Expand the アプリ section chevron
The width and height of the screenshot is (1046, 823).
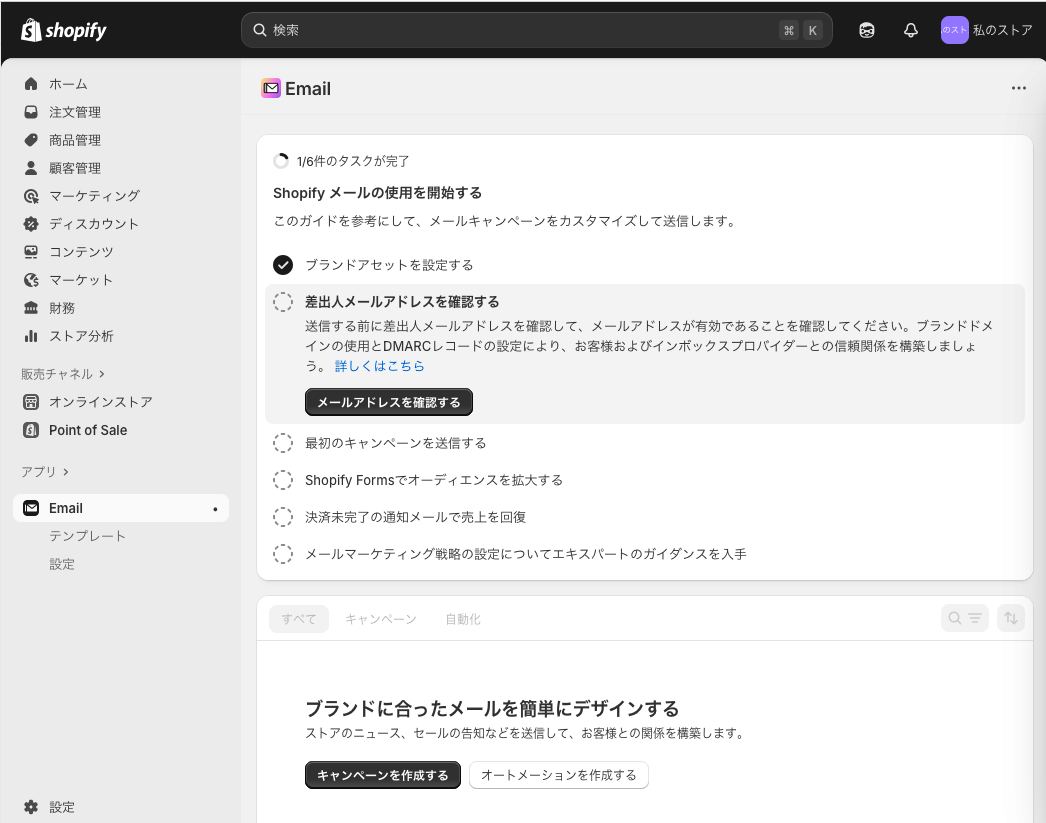tap(65, 472)
